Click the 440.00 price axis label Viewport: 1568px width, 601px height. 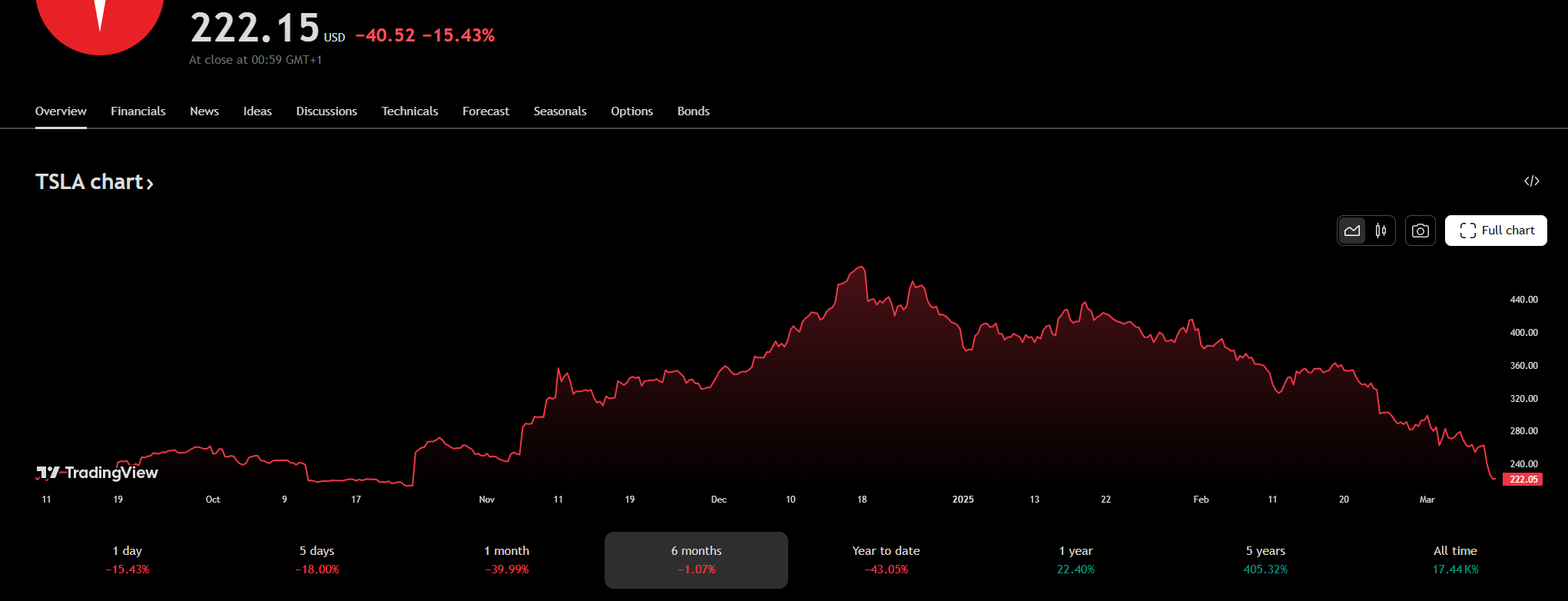pos(1524,300)
